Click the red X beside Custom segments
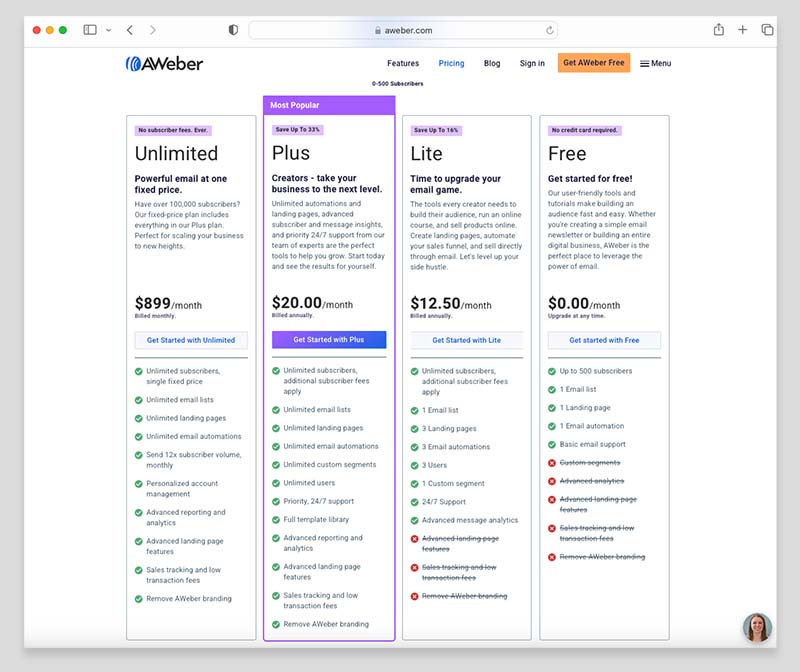Viewport: 800px width, 672px height. pyautogui.click(x=553, y=464)
